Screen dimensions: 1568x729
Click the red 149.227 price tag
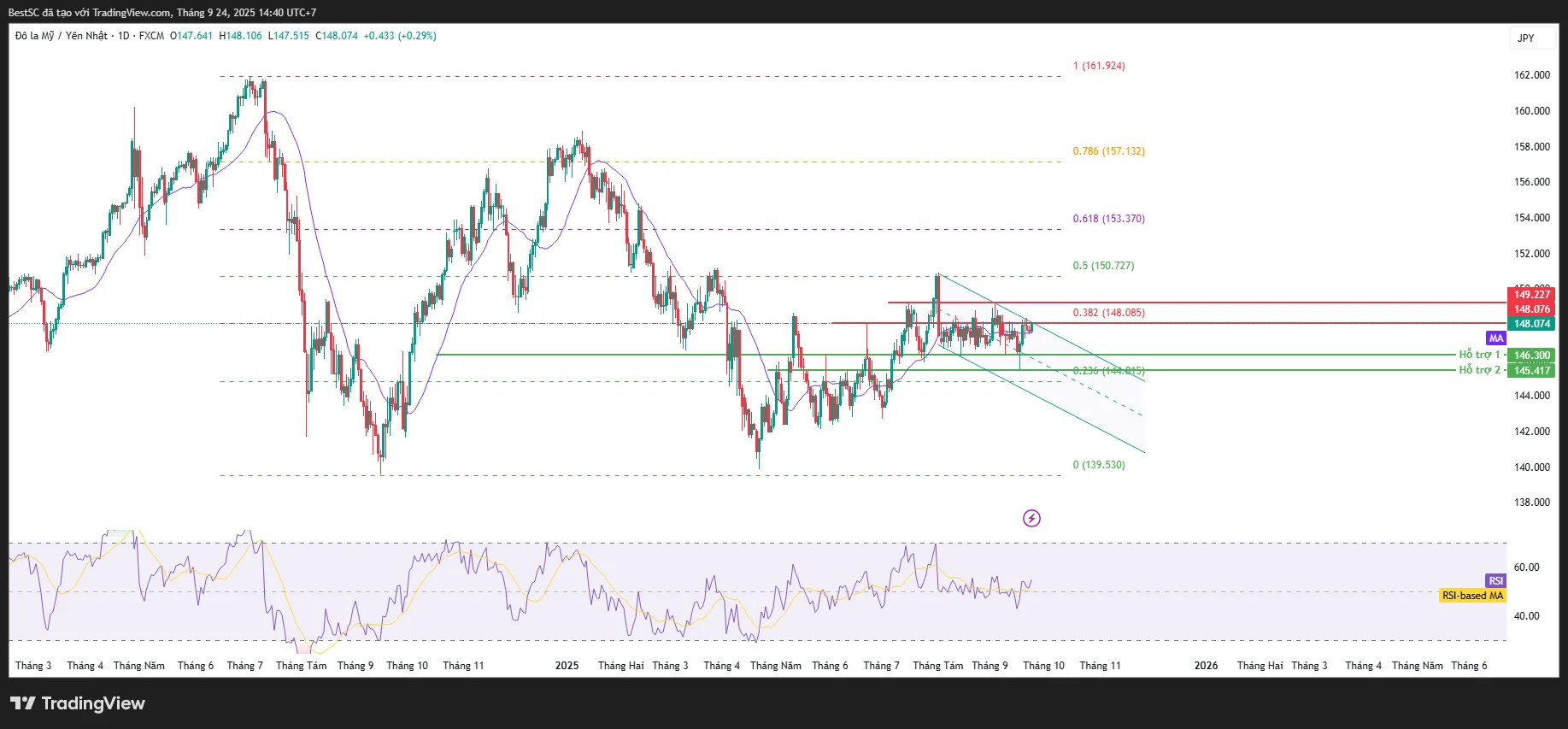1531,295
